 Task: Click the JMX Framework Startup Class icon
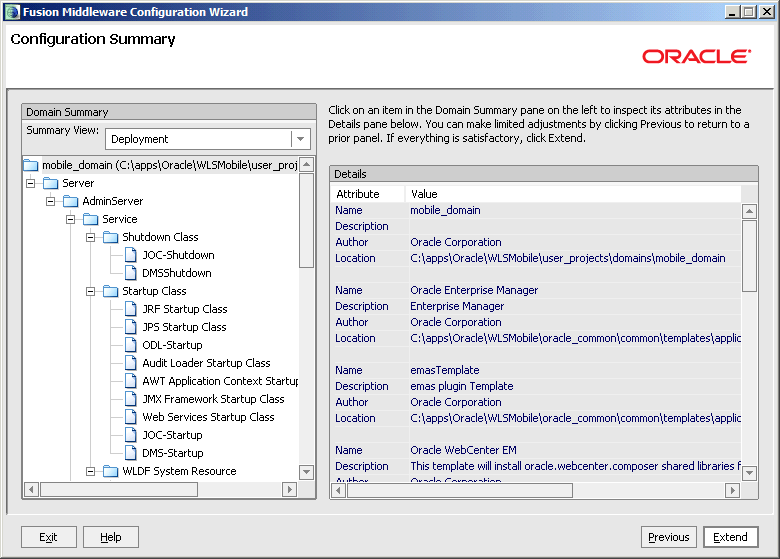131,399
